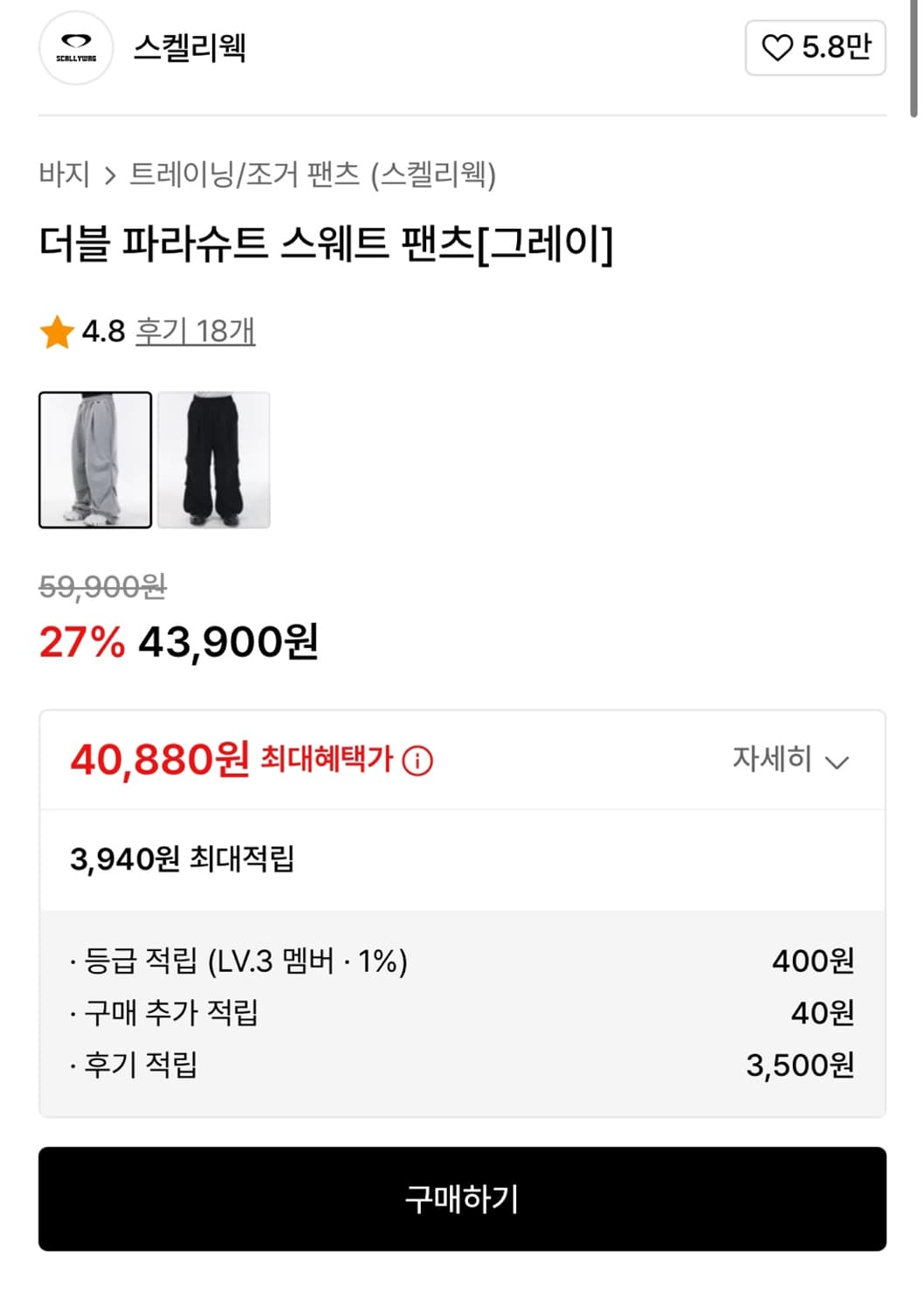924x1310 pixels.
Task: Click the breadcrumb arrow after 바지
Action: point(110,176)
